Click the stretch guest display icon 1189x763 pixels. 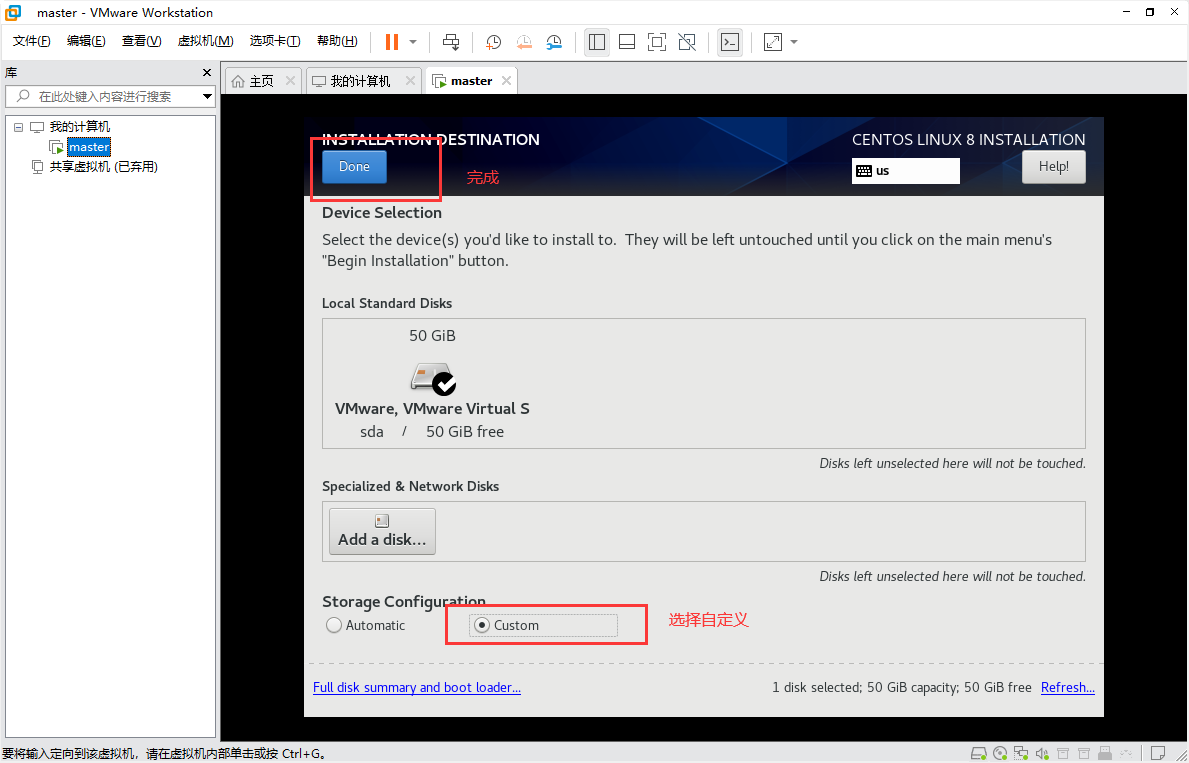point(773,42)
